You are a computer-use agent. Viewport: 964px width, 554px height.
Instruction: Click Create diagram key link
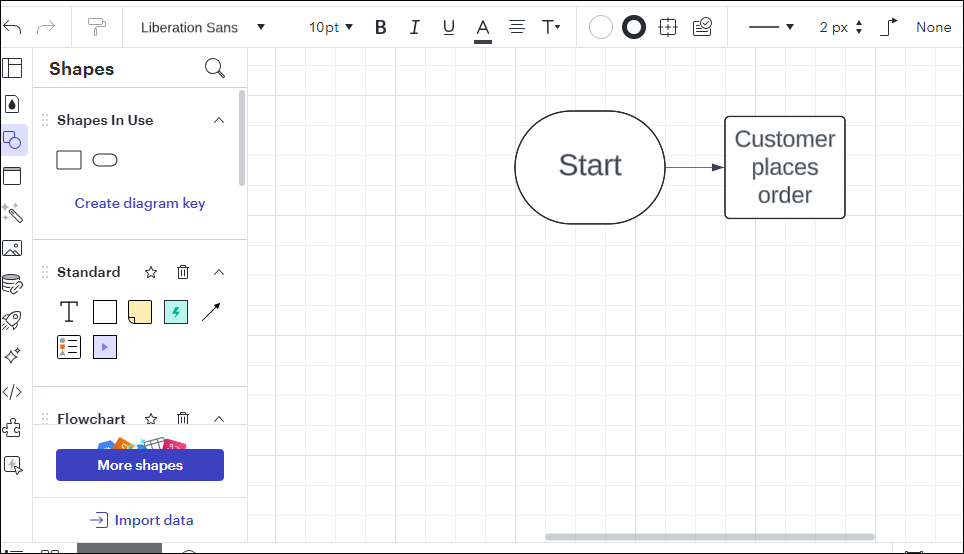pos(140,203)
